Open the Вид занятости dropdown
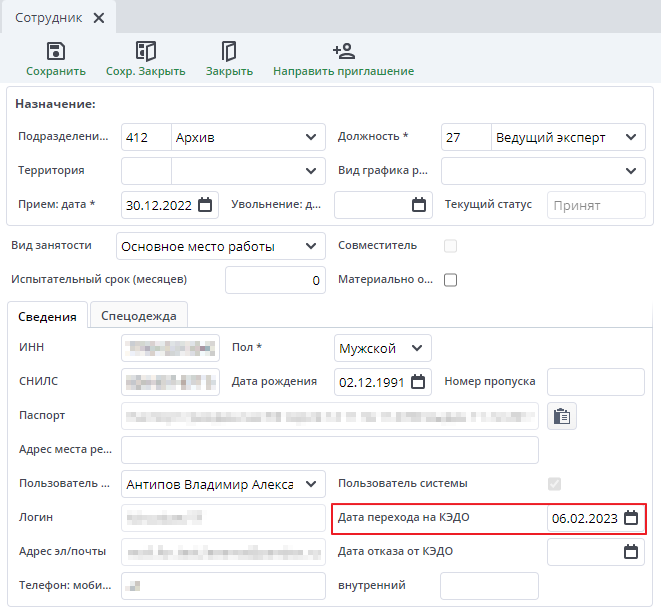This screenshot has width=661, height=610. [x=310, y=246]
